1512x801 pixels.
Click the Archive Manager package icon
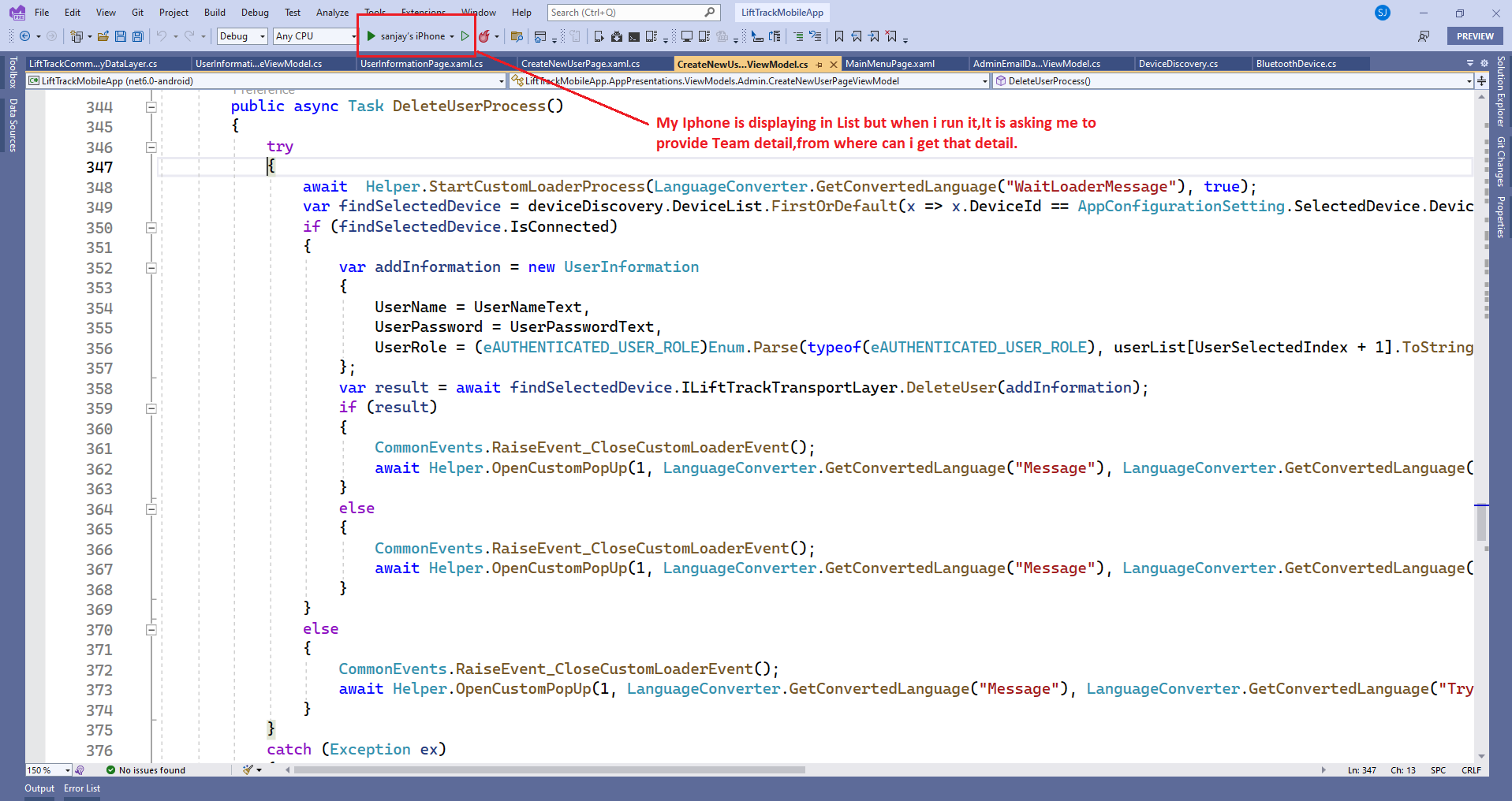click(617, 36)
